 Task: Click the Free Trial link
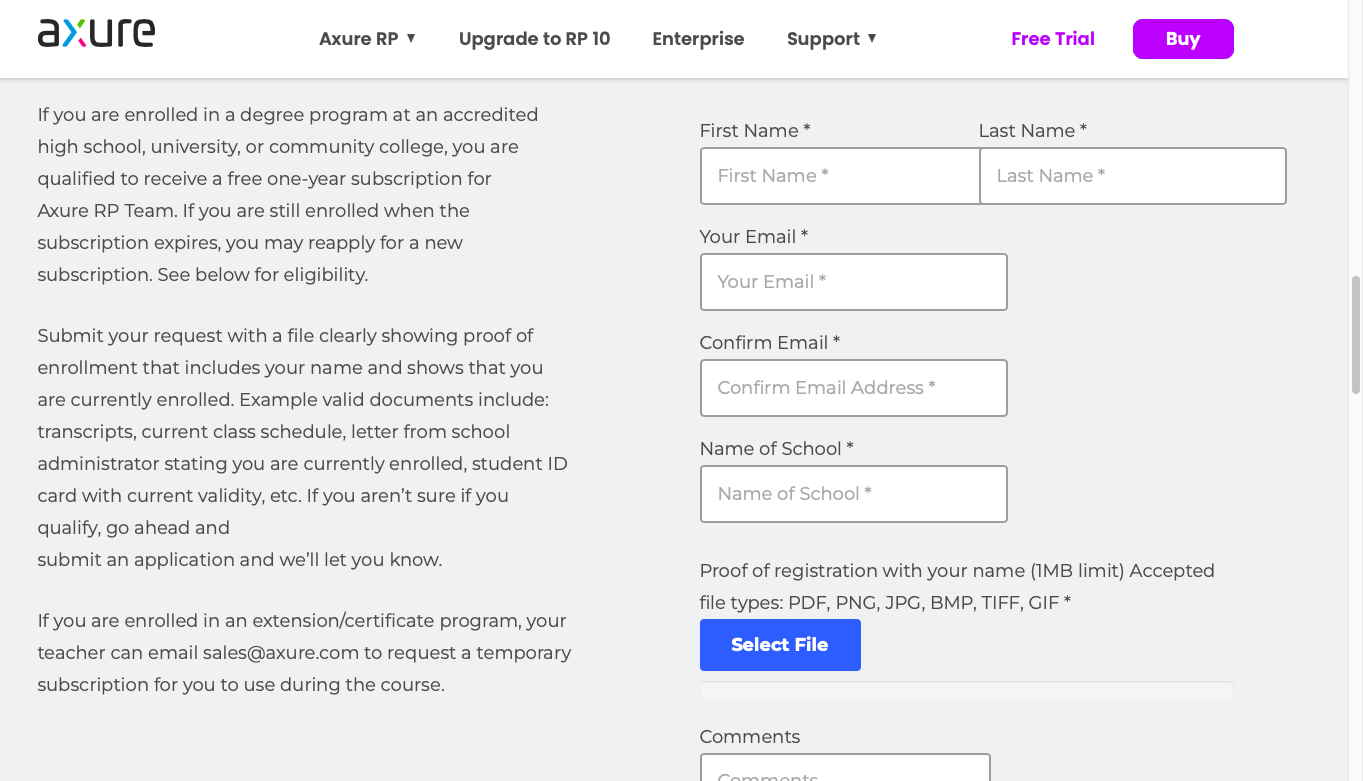click(x=1053, y=39)
